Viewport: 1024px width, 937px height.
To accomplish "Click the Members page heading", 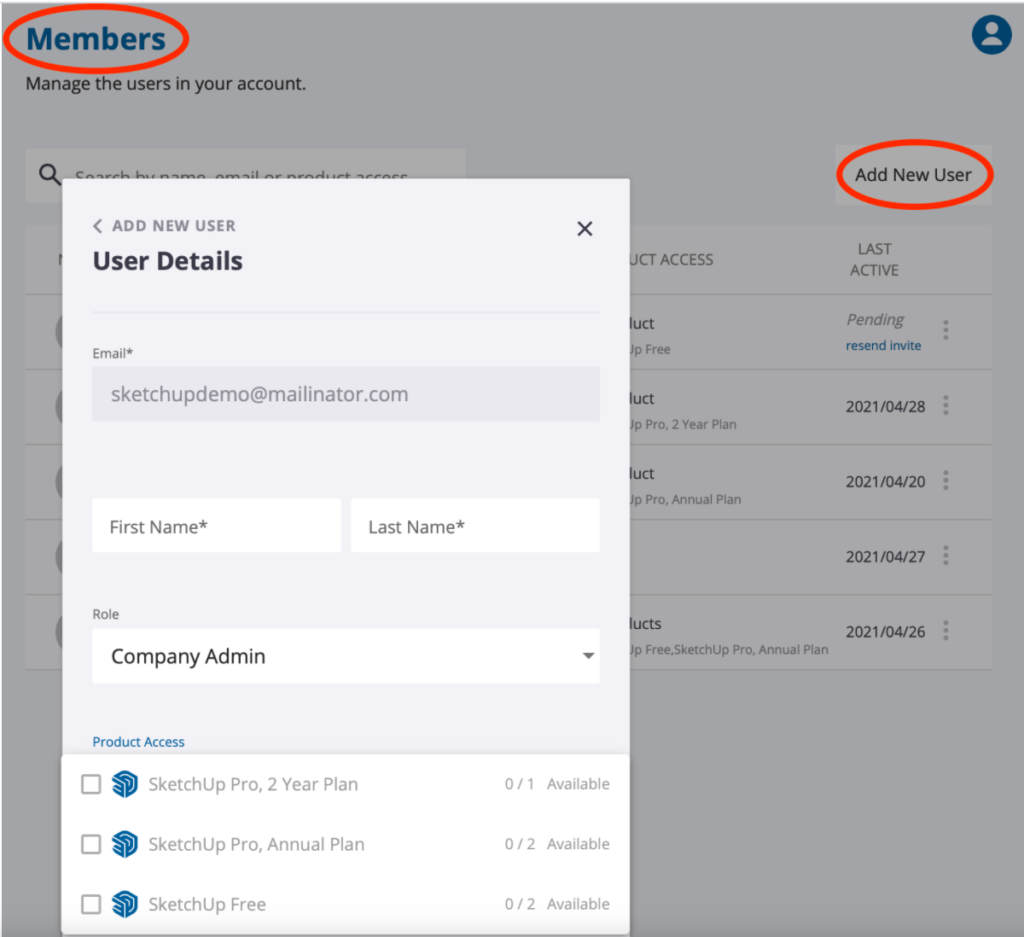I will click(x=96, y=39).
